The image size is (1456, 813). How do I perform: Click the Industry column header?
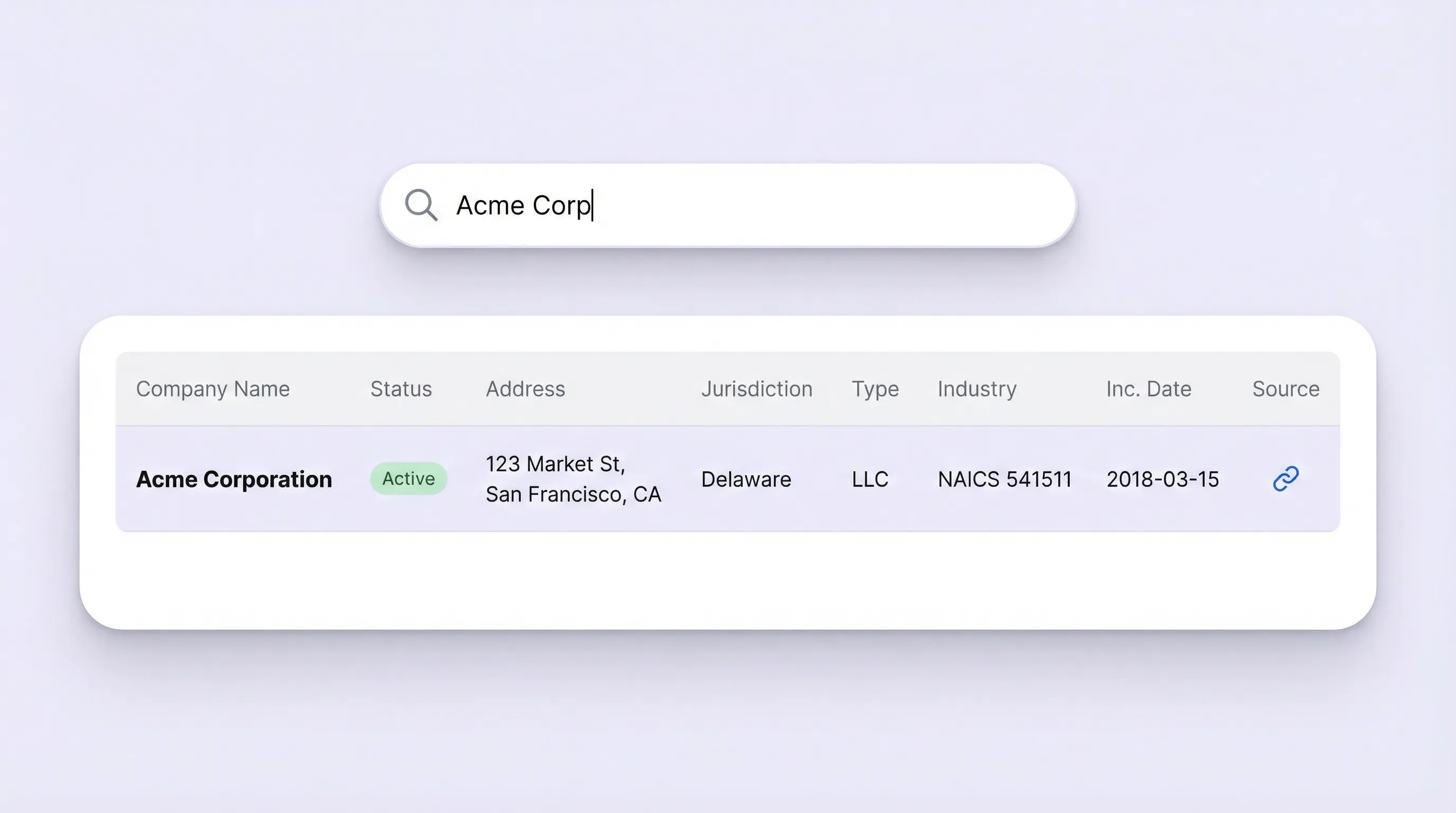[977, 389]
